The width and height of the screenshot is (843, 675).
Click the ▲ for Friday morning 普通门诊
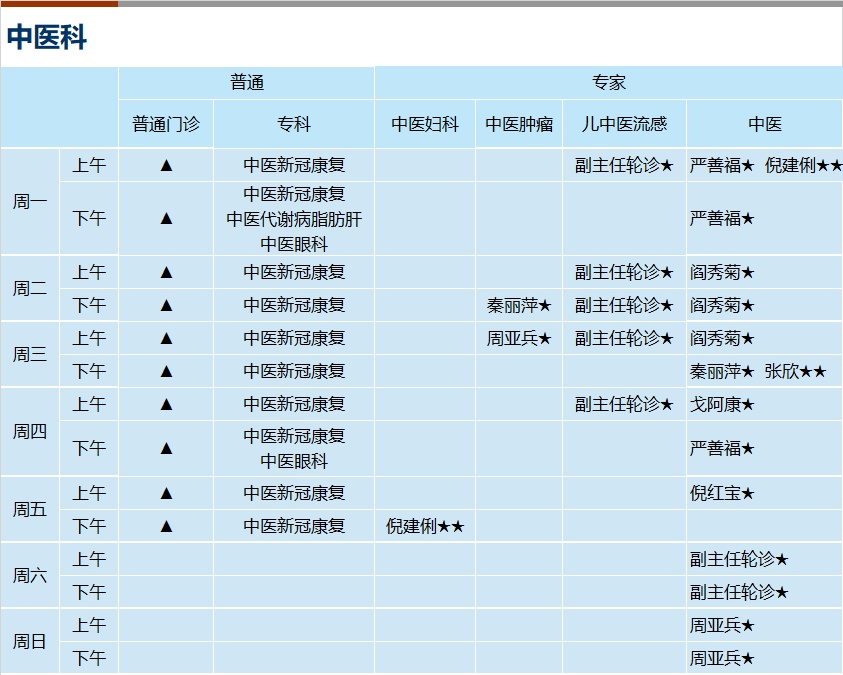coord(166,493)
